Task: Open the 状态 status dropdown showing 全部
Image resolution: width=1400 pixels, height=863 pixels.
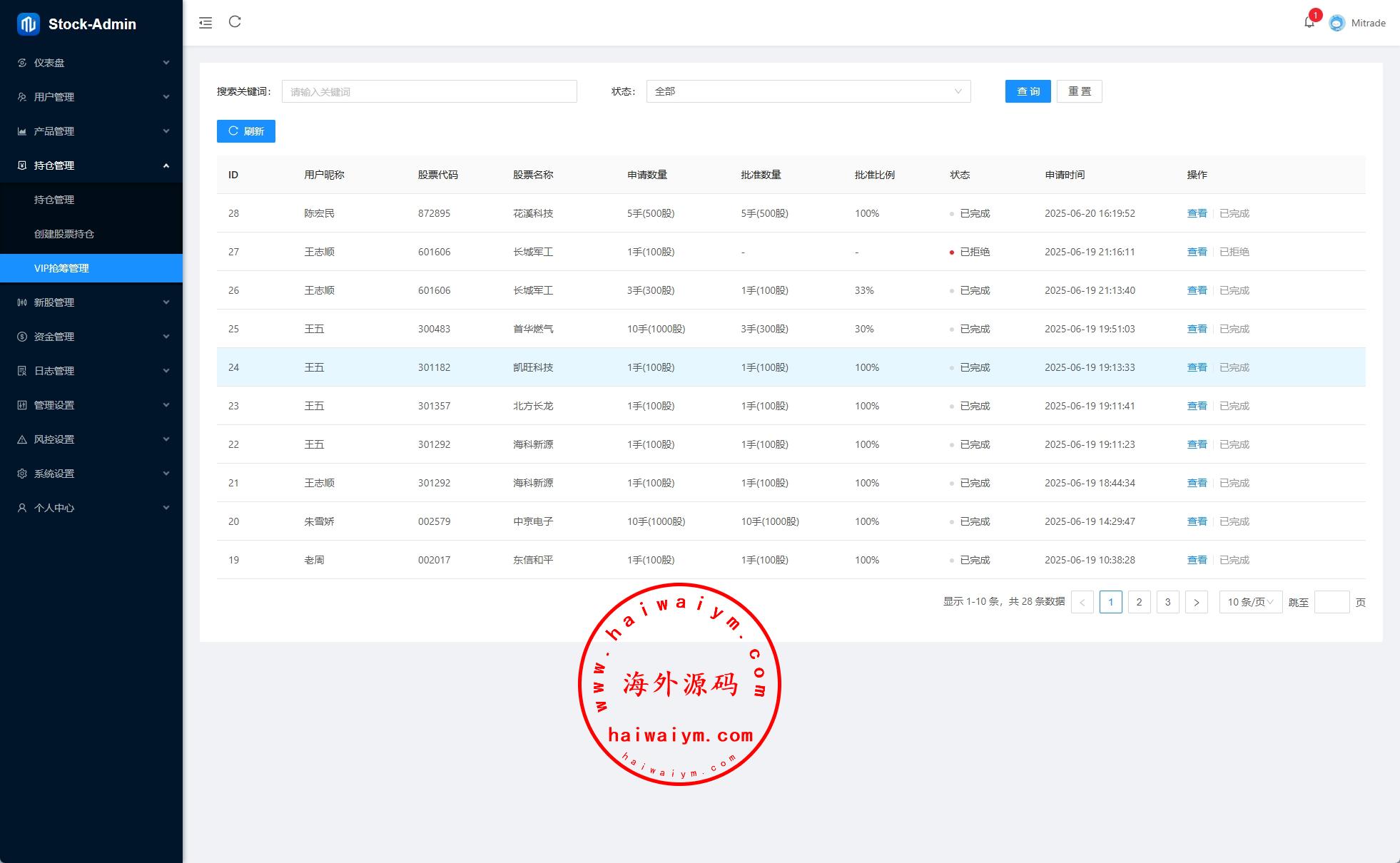Action: 808,91
